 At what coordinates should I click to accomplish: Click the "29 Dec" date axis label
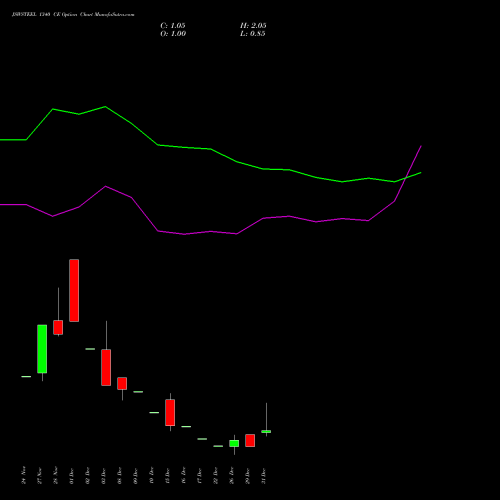pyautogui.click(x=248, y=475)
